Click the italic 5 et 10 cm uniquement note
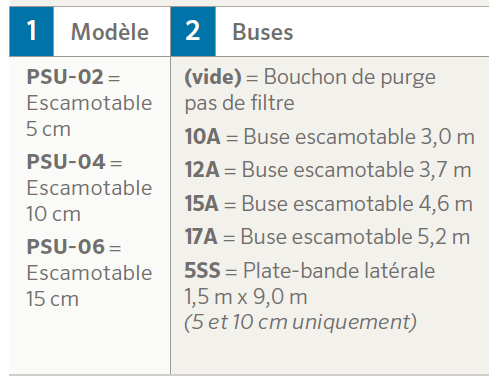Screen dimensions: 489x376 pos(301,322)
